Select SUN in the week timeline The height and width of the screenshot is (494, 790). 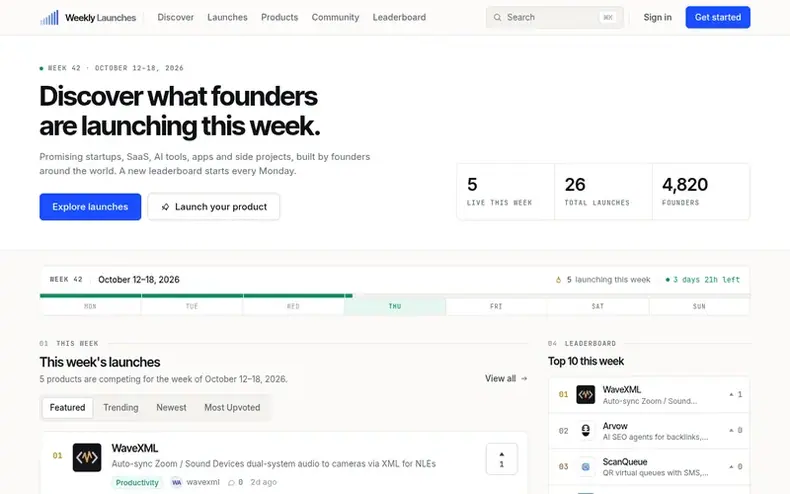pos(699,306)
